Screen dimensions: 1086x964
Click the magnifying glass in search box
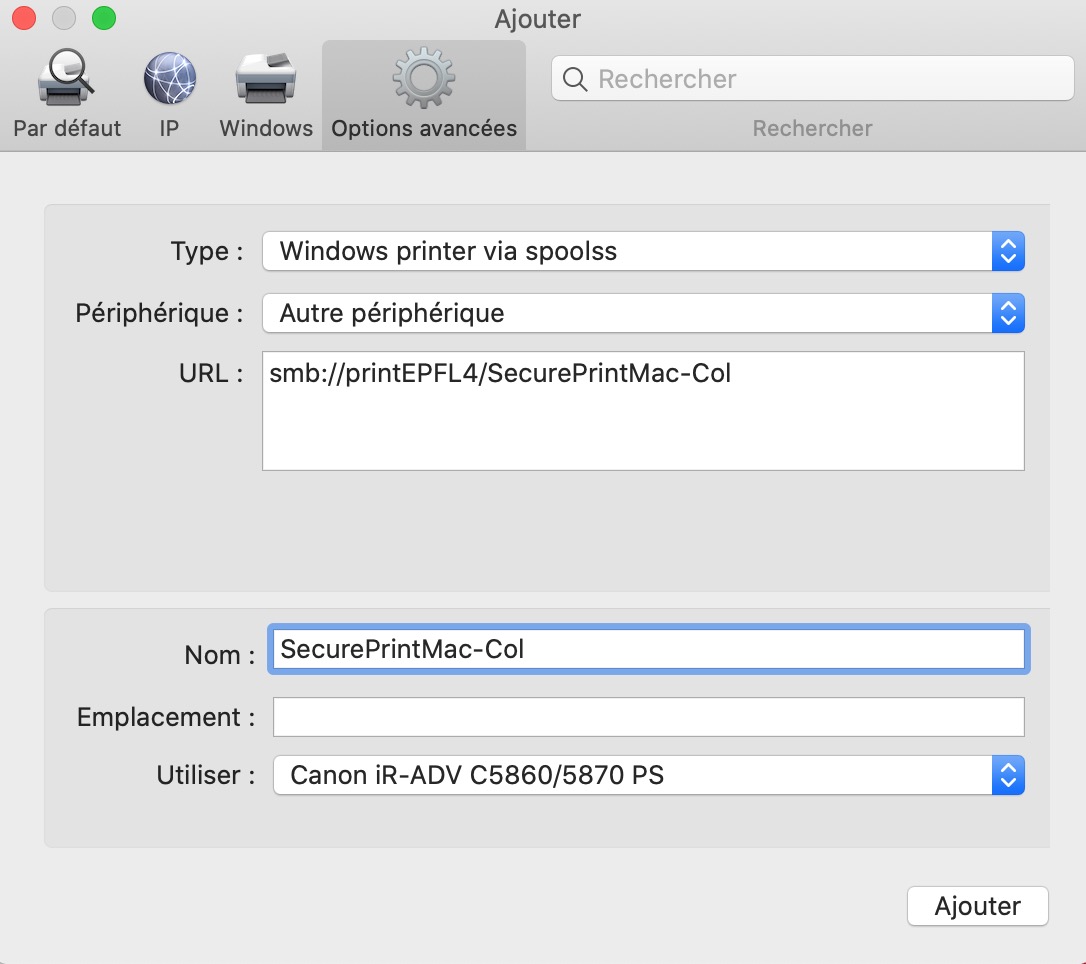point(575,79)
